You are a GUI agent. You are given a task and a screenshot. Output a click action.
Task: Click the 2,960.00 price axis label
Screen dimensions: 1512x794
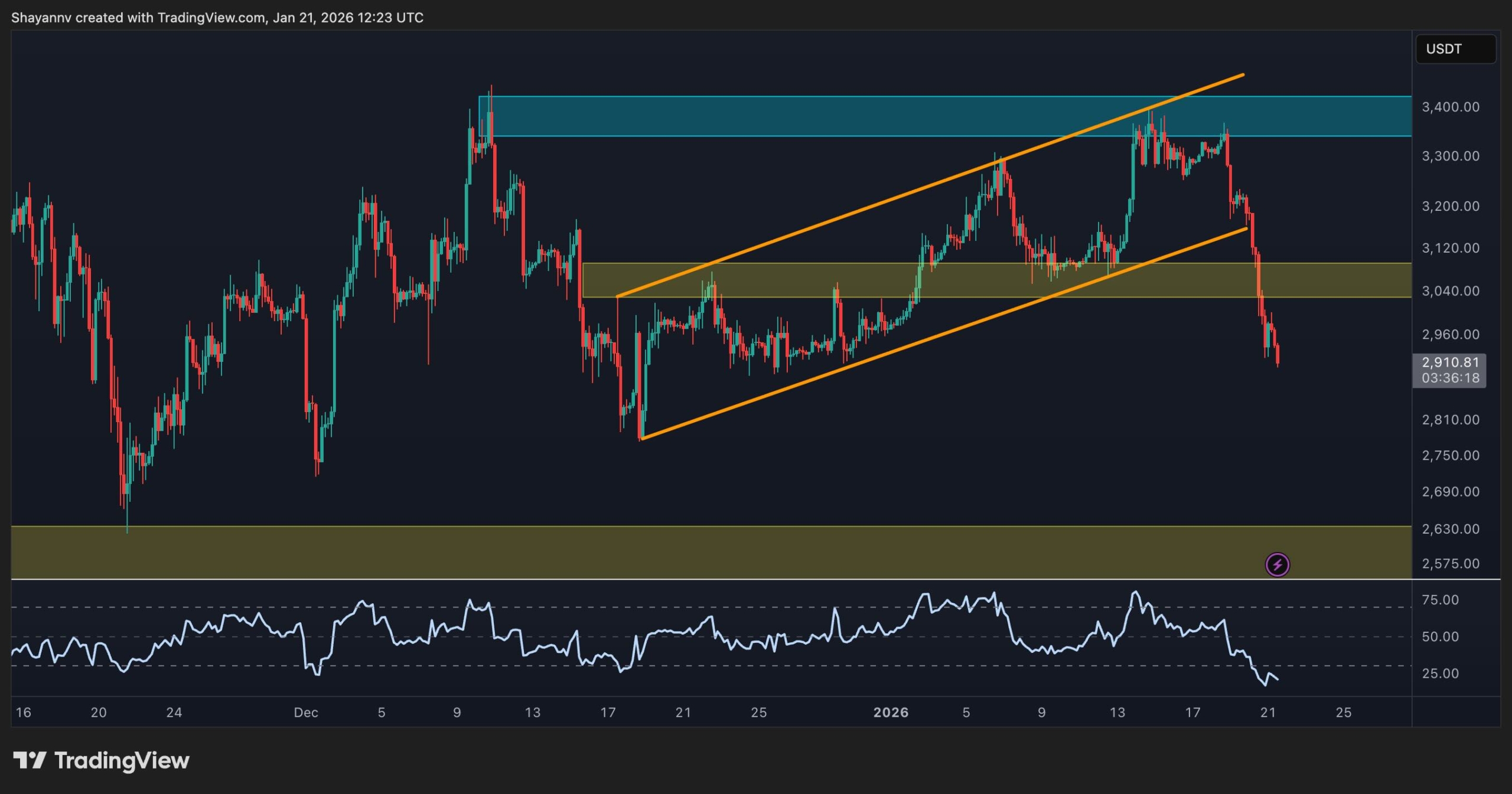point(1452,334)
